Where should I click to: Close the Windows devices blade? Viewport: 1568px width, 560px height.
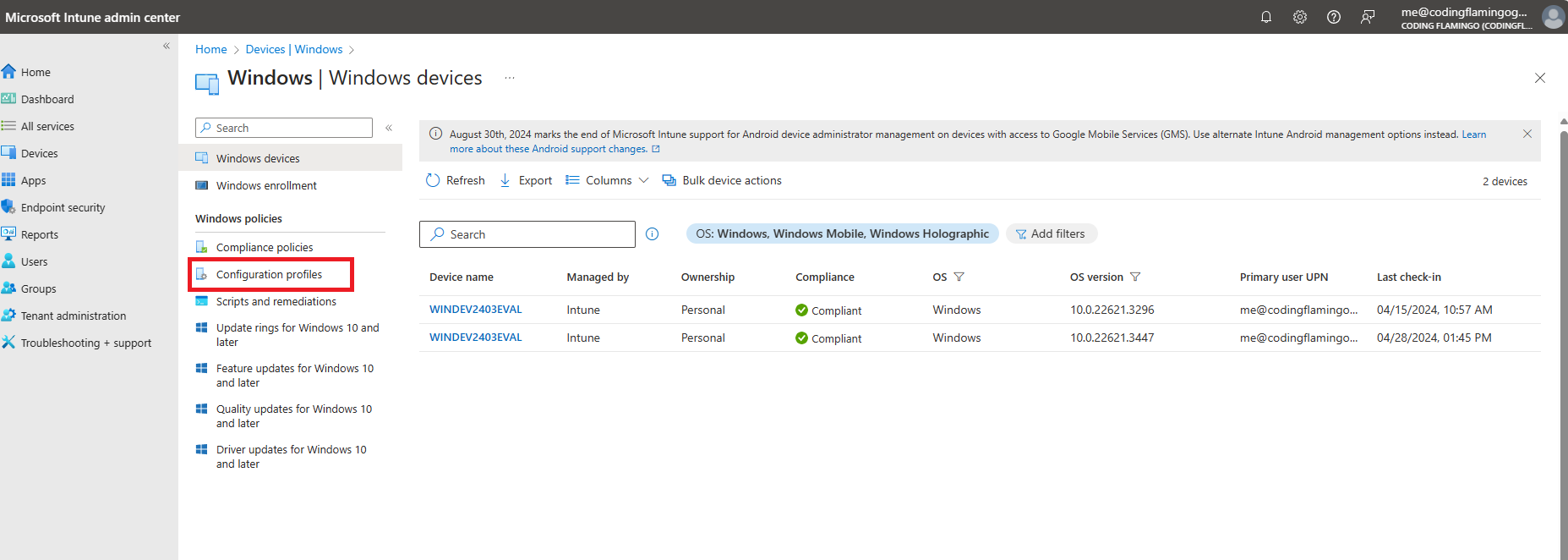(1540, 78)
